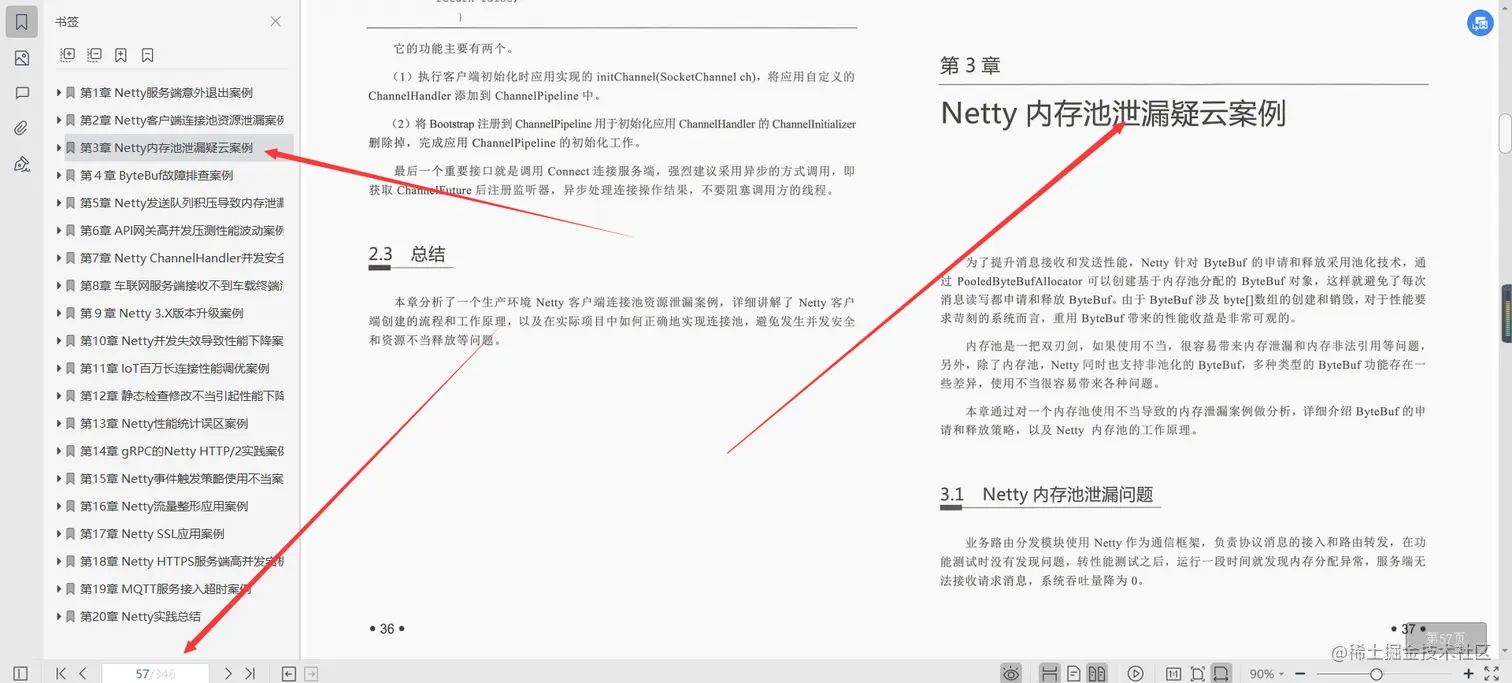1512x683 pixels.
Task: Open the bookmarks panel in the sidebar
Action: click(x=20, y=20)
